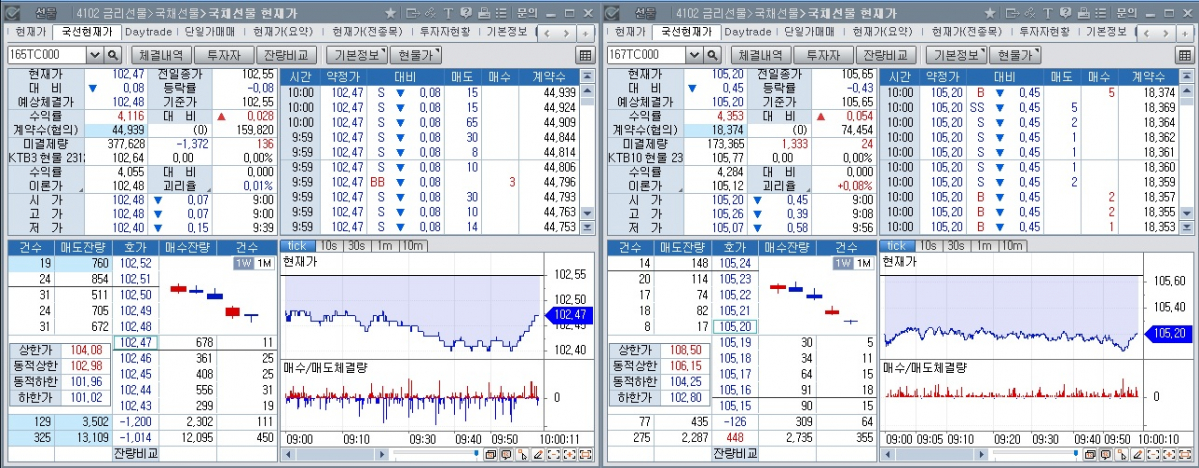Viewport: 1199px width, 468px height.
Task: Click 체결내역 button in right window
Action: [760, 55]
